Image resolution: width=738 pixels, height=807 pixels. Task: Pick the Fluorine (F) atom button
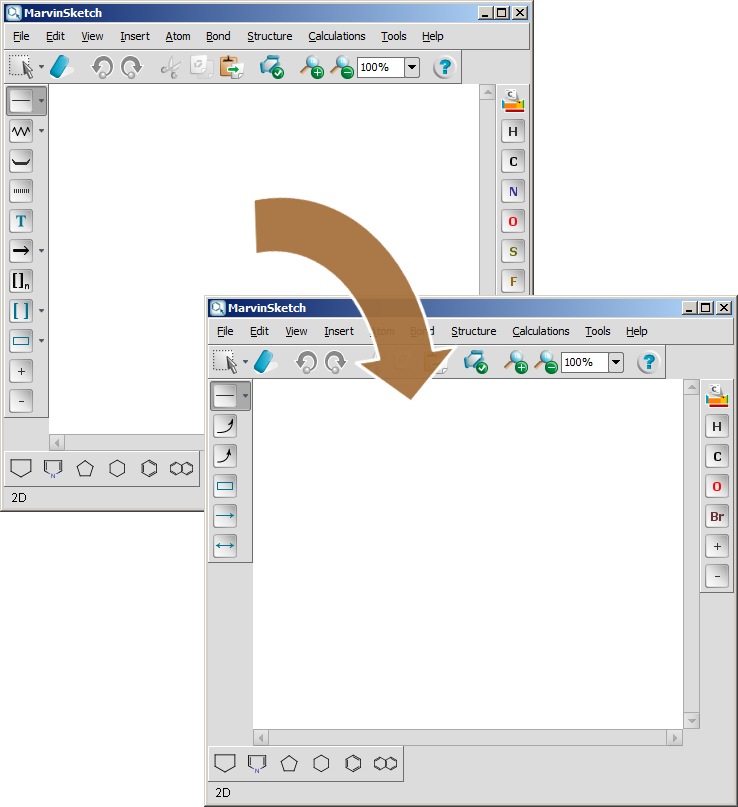point(513,281)
